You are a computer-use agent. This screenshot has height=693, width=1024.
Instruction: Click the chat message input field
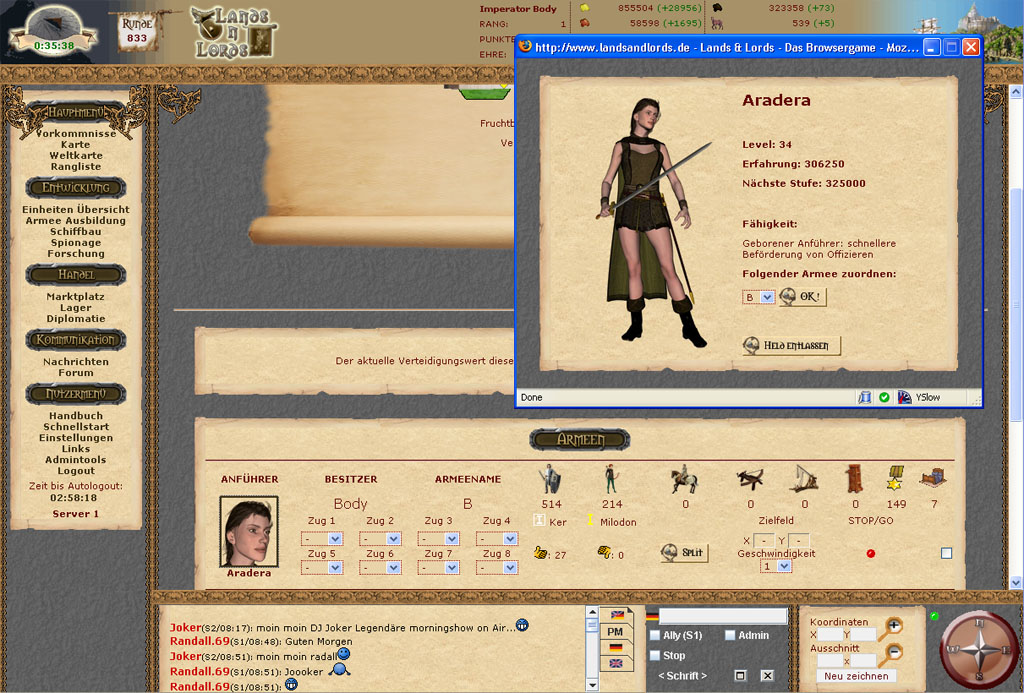723,615
